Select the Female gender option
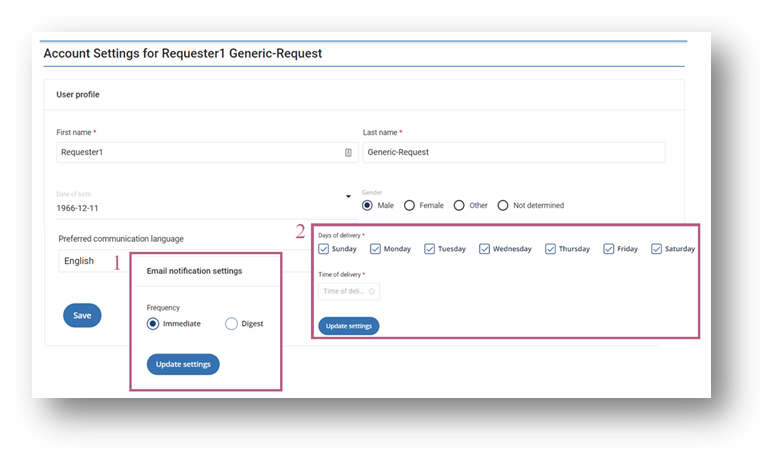 tap(409, 205)
